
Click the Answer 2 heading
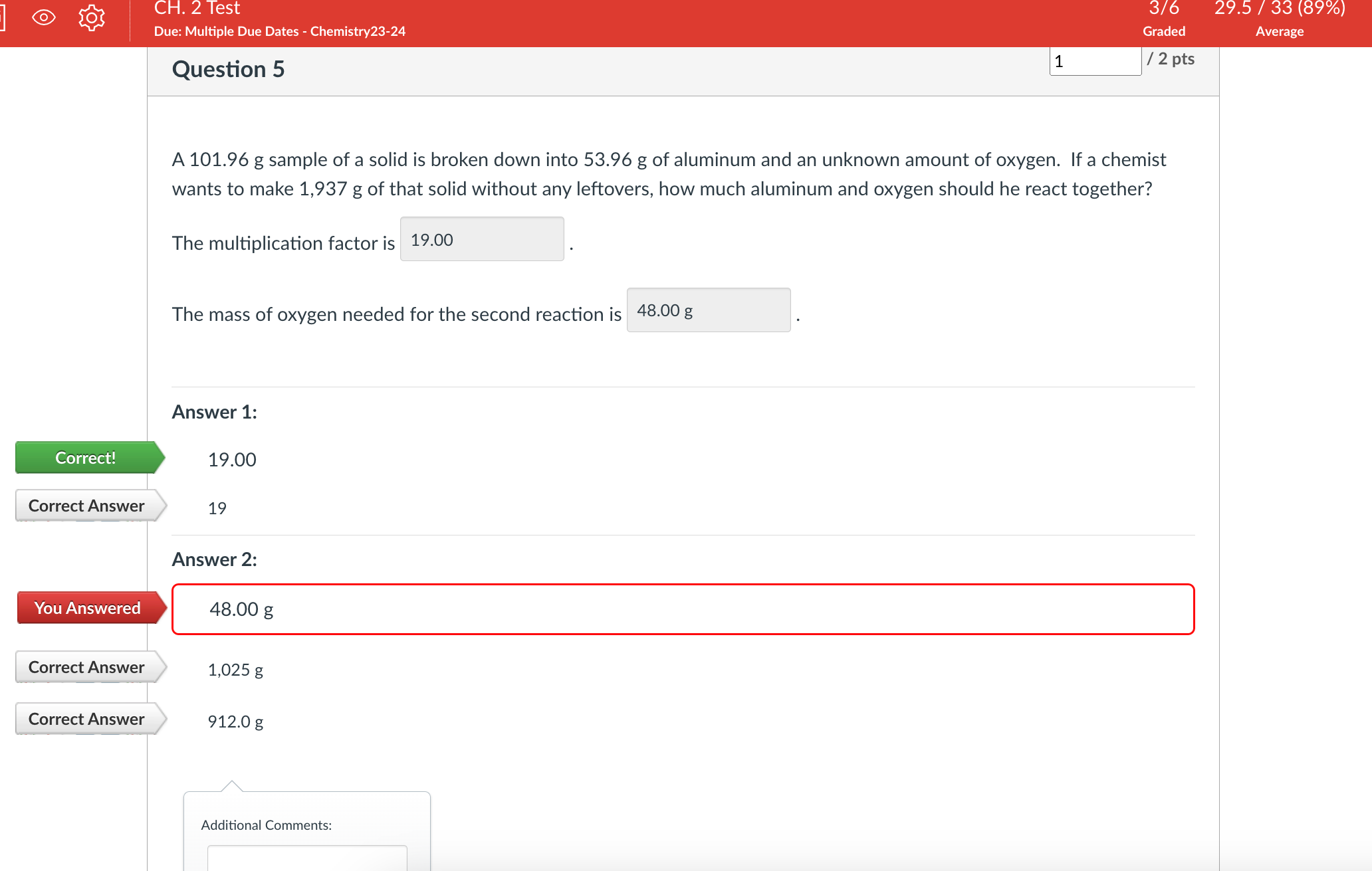click(214, 559)
